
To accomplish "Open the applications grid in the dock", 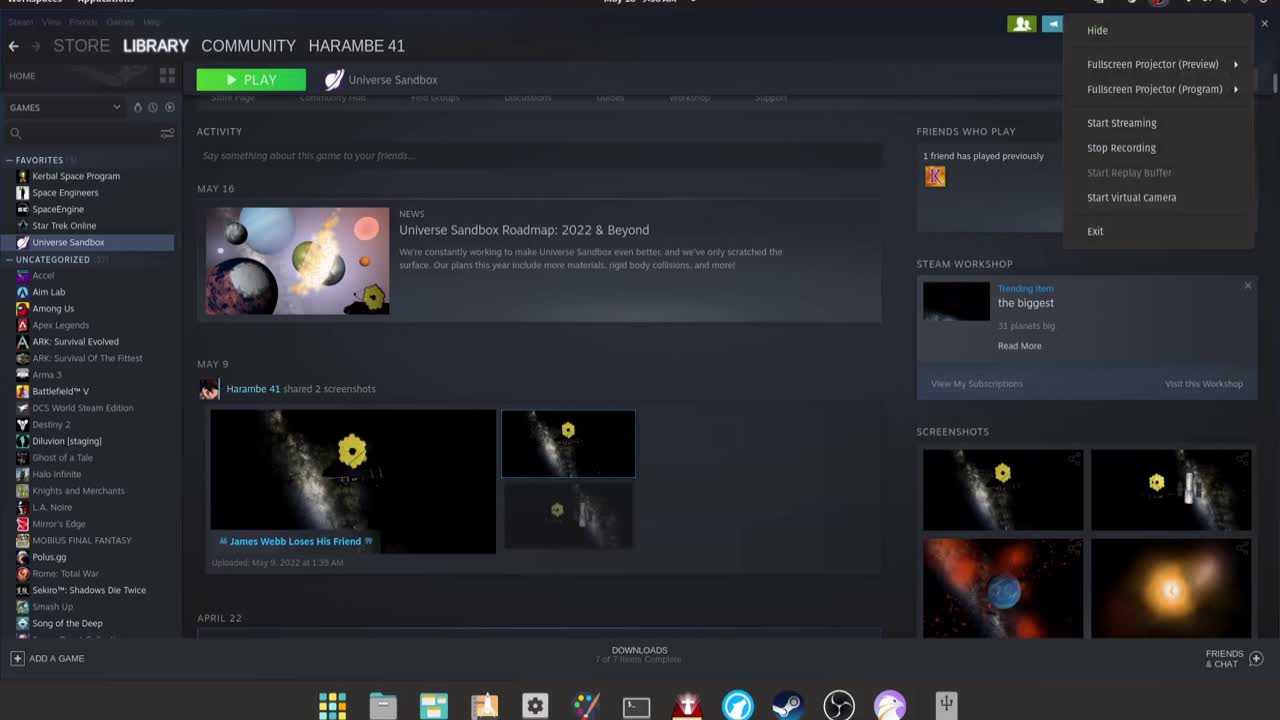I will (x=332, y=706).
